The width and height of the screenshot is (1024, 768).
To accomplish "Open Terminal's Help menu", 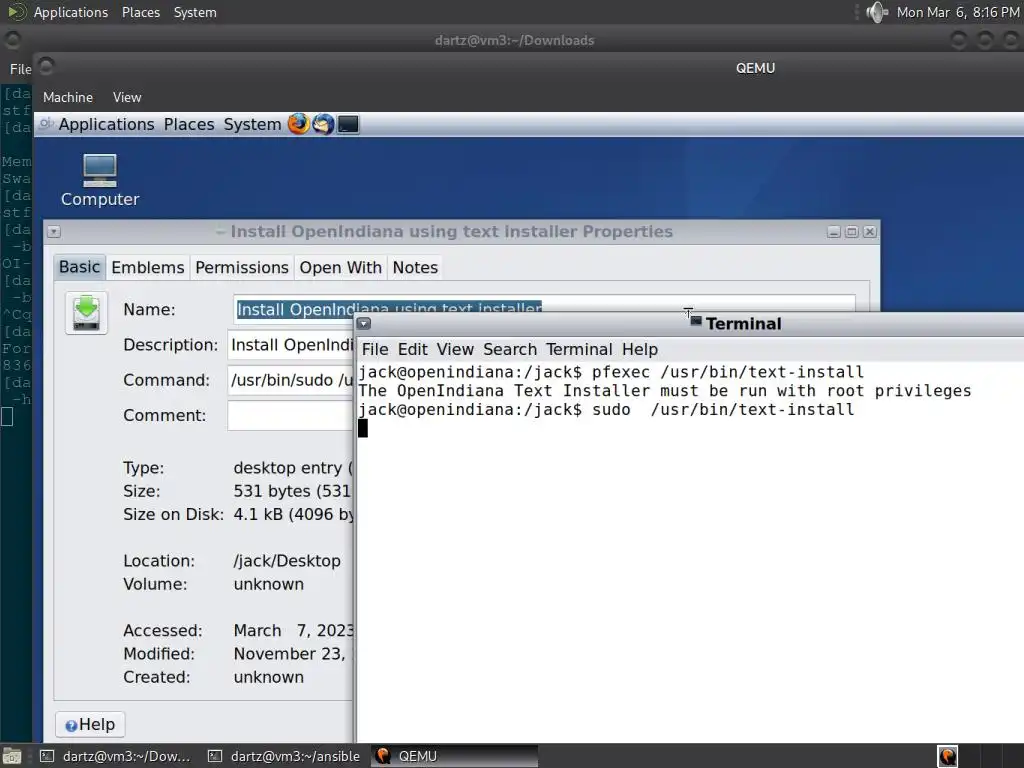I will pyautogui.click(x=639, y=349).
